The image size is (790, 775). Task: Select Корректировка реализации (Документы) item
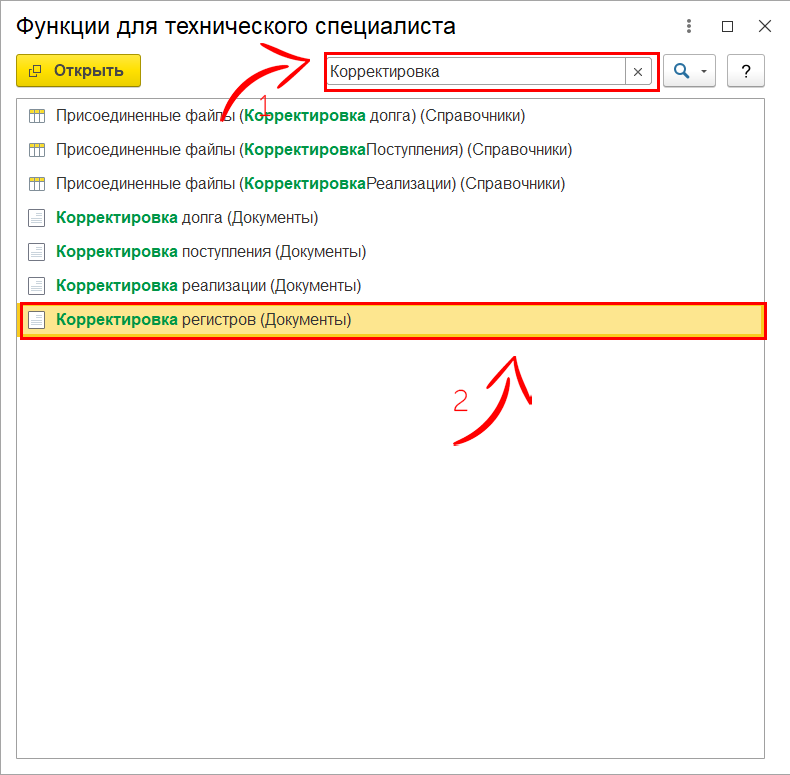coord(208,286)
